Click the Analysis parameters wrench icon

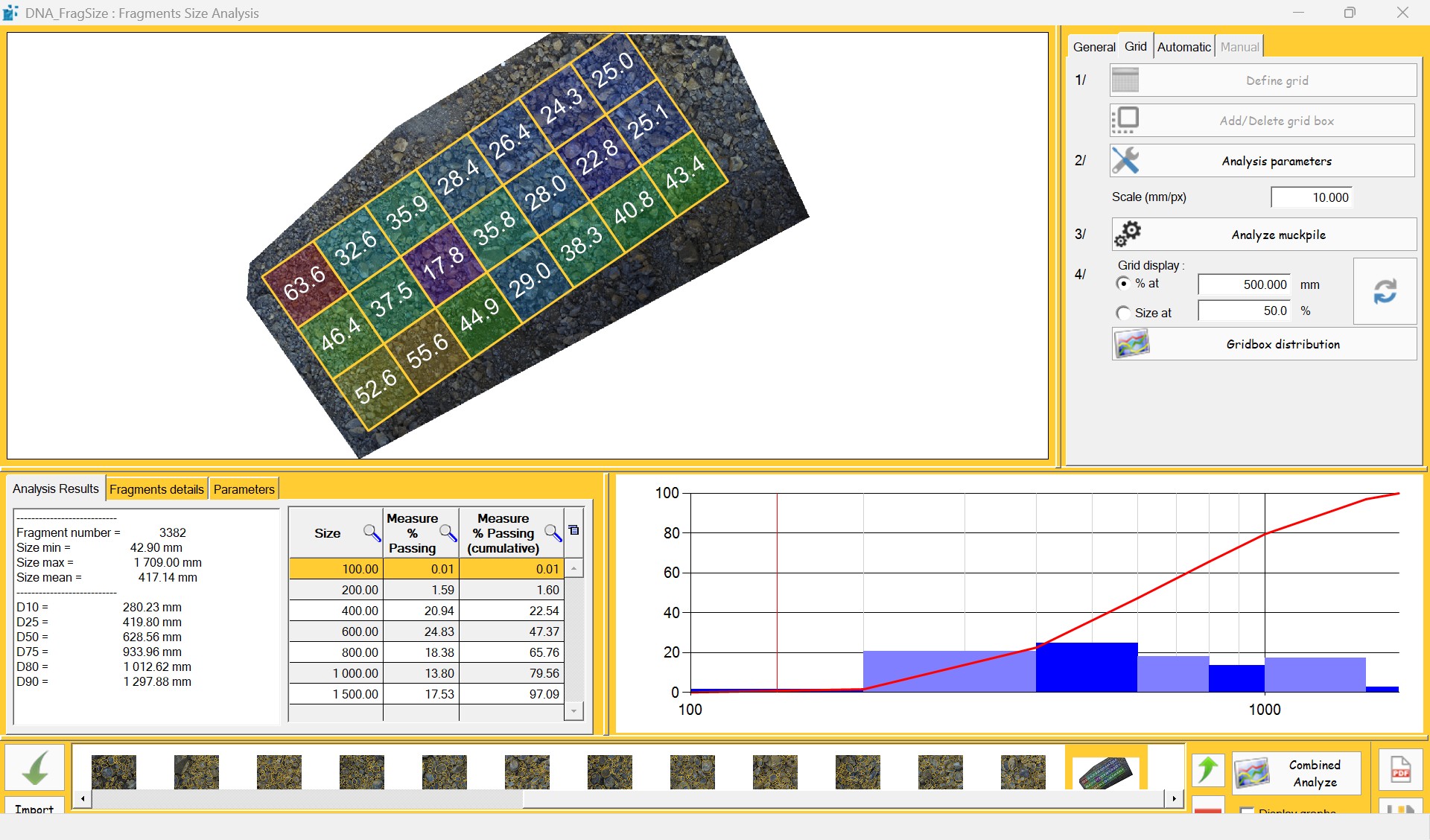1125,160
